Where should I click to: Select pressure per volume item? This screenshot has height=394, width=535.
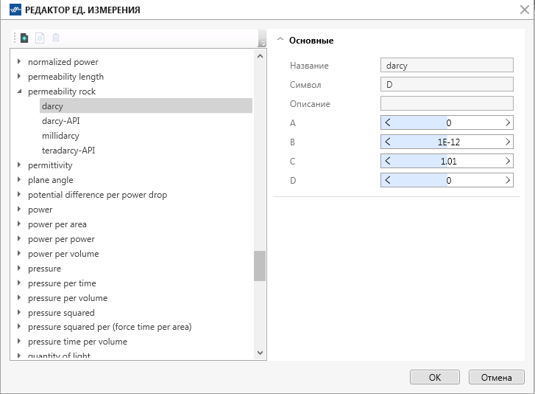(68, 298)
